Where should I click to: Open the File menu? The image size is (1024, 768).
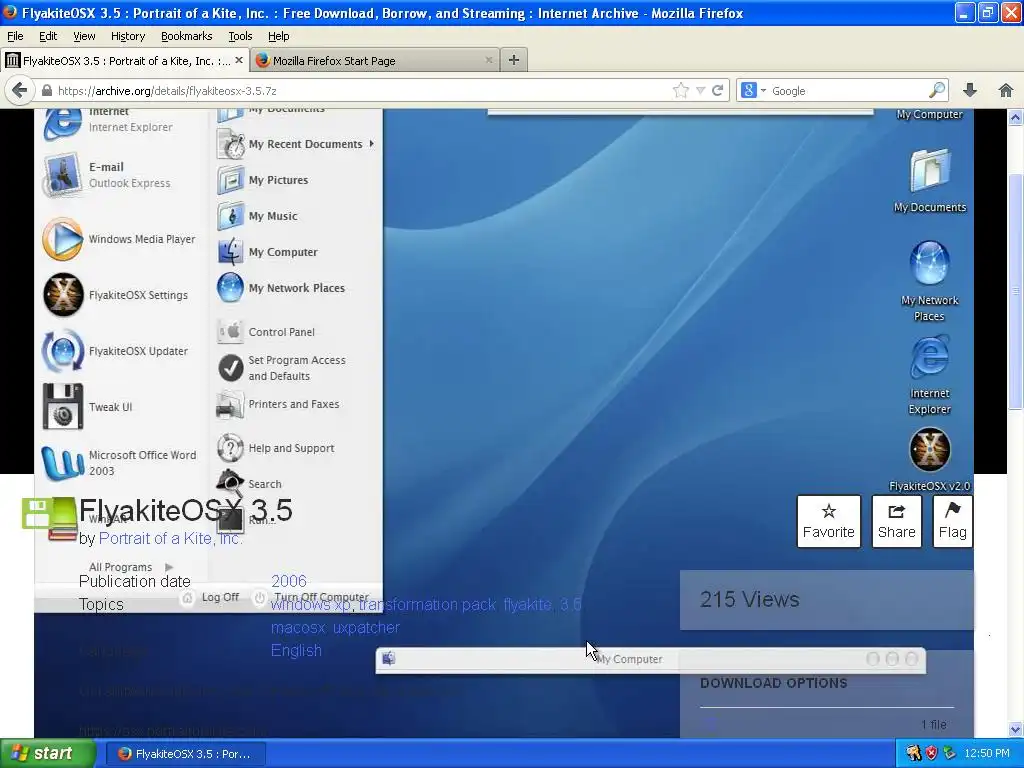[15, 36]
